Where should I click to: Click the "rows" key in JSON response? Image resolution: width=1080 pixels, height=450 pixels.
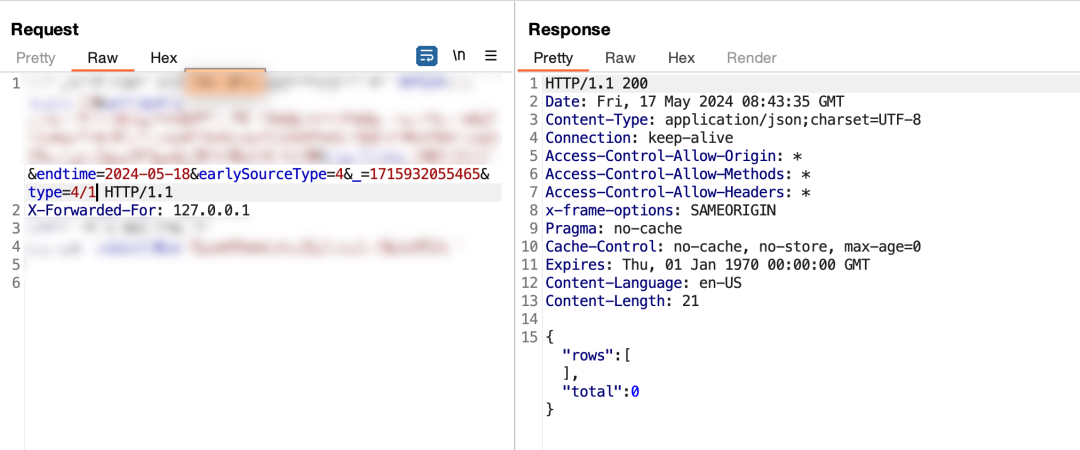click(x=585, y=355)
